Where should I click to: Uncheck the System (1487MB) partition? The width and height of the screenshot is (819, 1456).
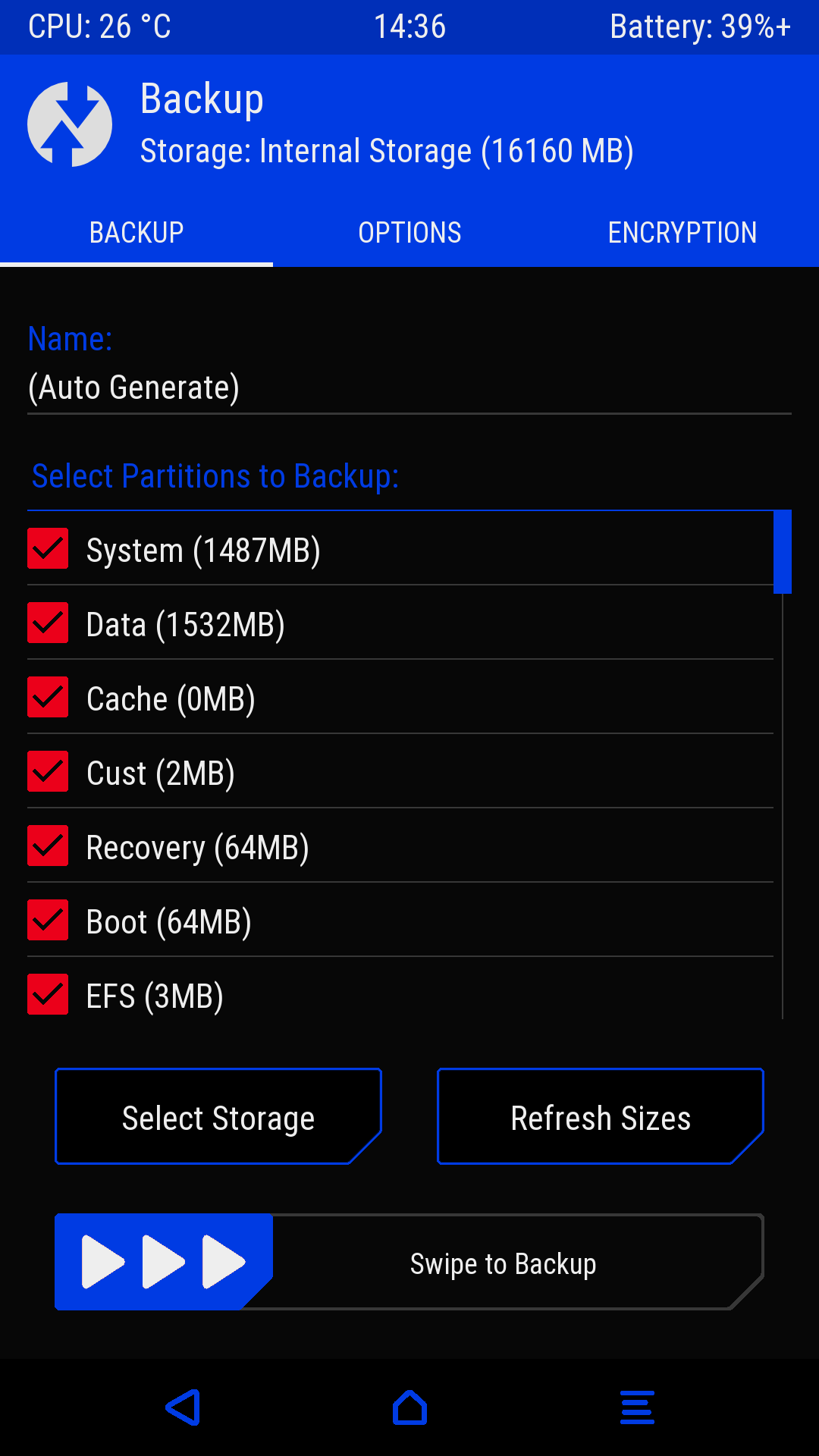coord(48,548)
